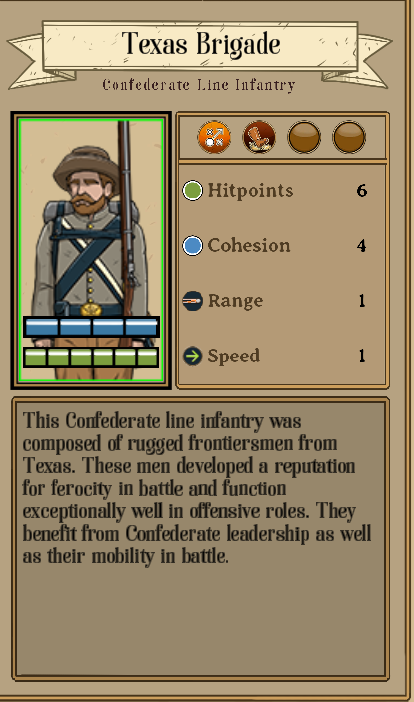Click the orange tactics ability icon
This screenshot has height=702, width=414.
click(x=214, y=137)
